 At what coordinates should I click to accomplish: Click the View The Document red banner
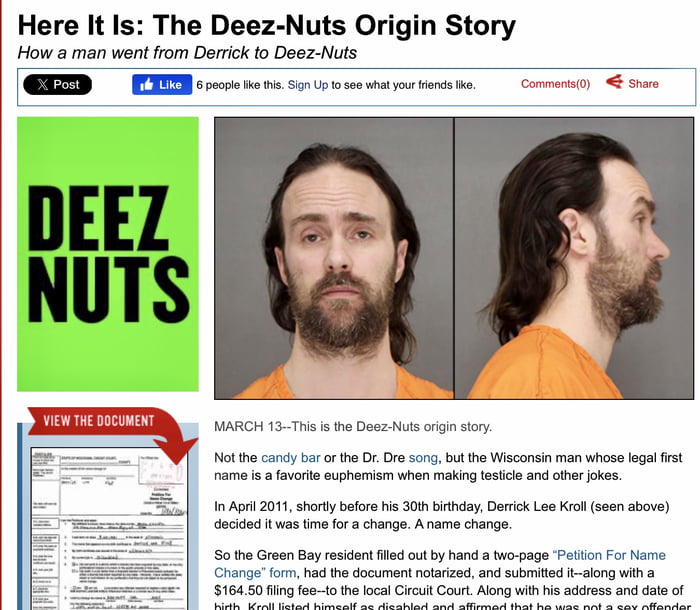click(99, 421)
